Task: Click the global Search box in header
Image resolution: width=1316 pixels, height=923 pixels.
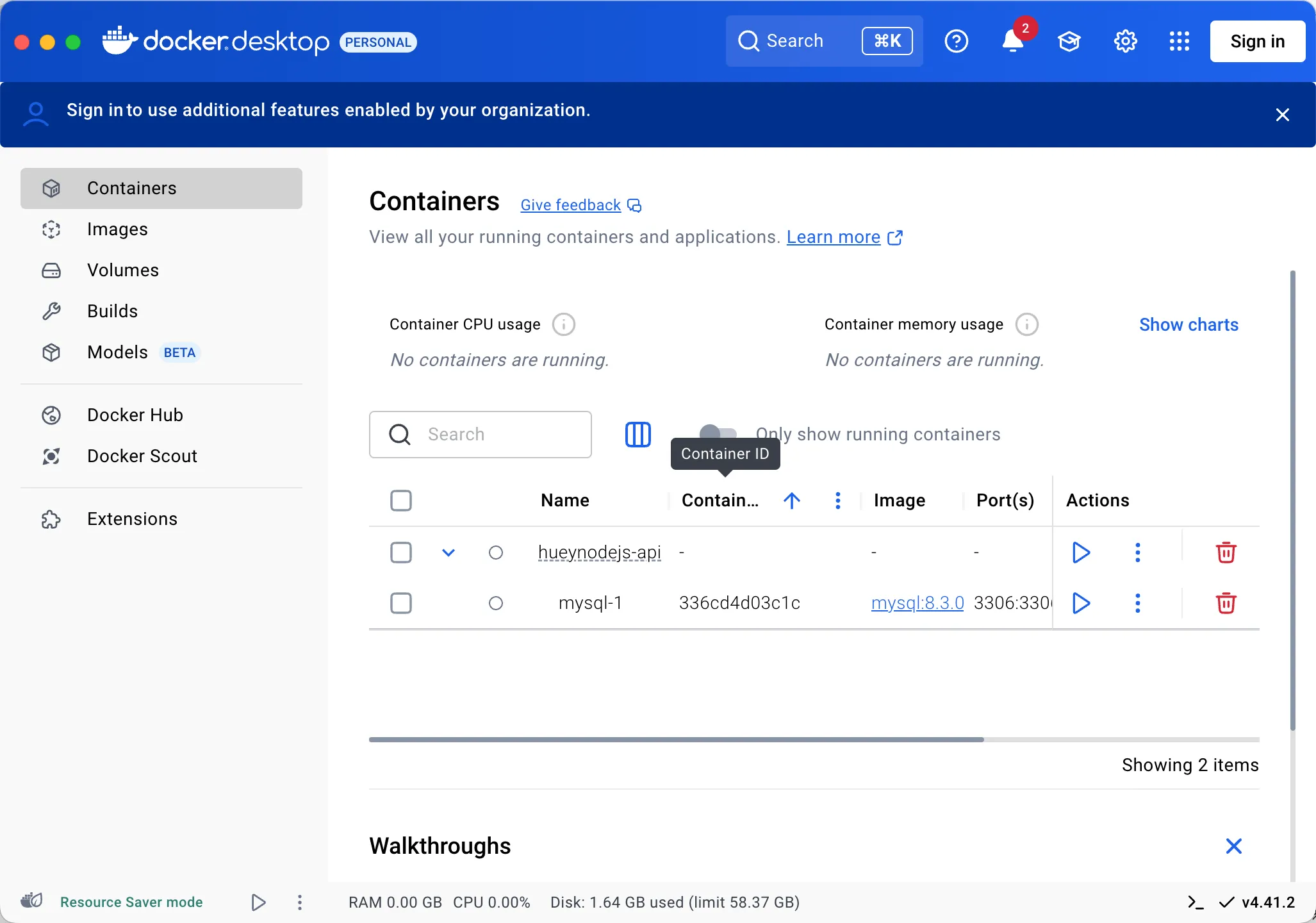Action: pyautogui.click(x=824, y=41)
